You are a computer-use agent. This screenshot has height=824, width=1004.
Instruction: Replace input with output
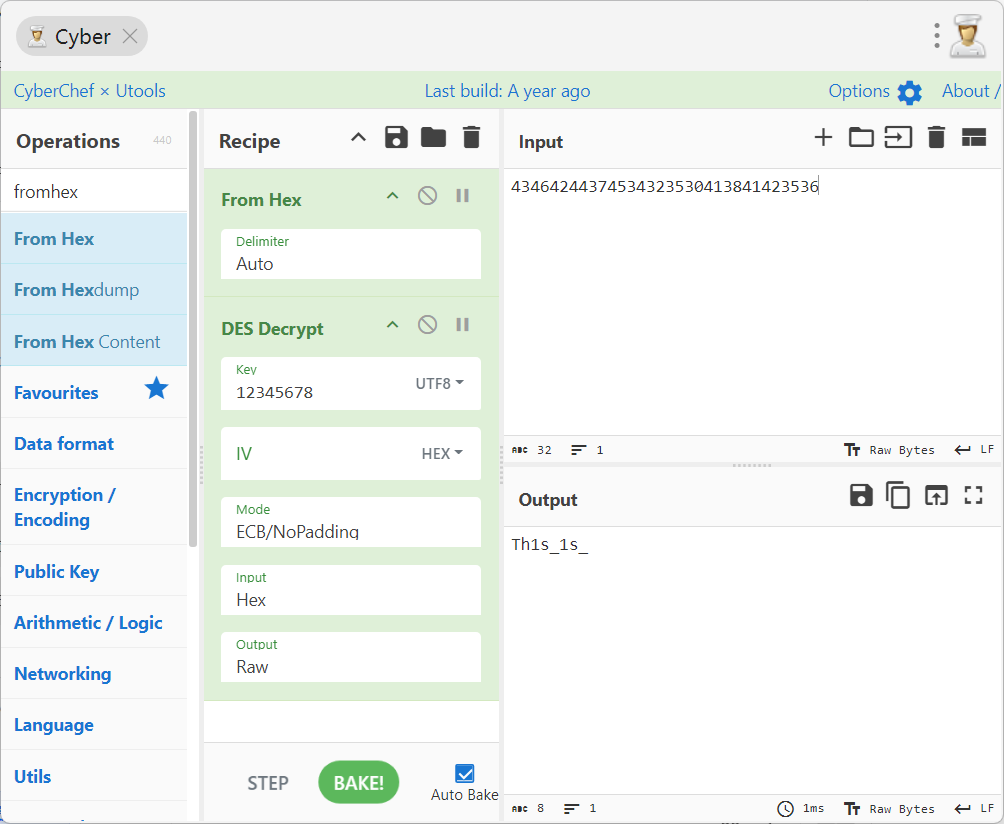[936, 496]
